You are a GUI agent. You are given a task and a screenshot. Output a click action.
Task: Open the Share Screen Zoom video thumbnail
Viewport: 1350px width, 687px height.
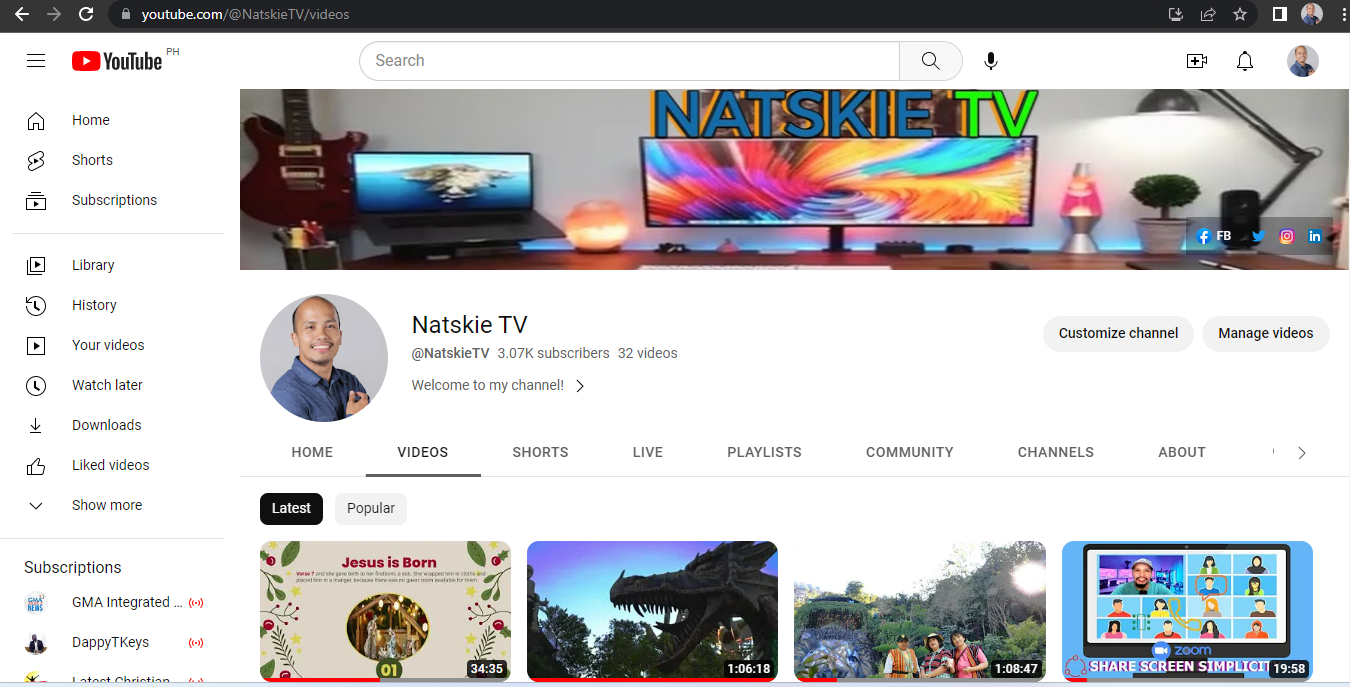coord(1187,611)
